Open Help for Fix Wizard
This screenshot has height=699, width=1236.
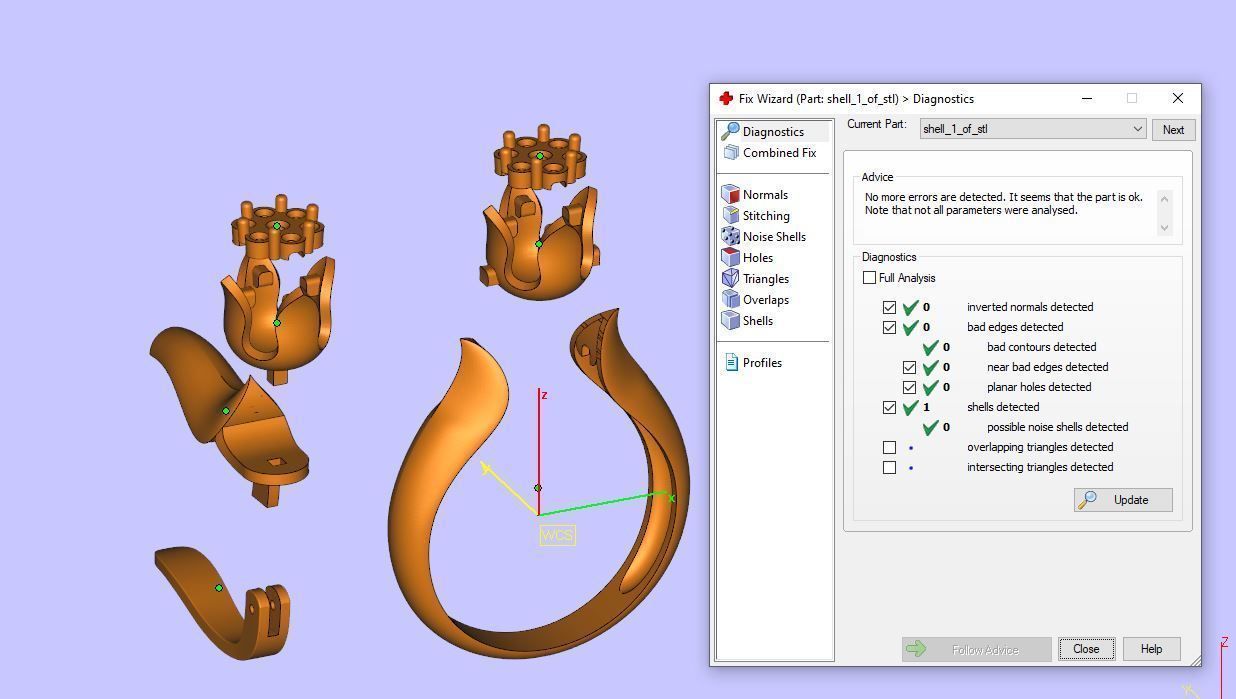[x=1151, y=649]
